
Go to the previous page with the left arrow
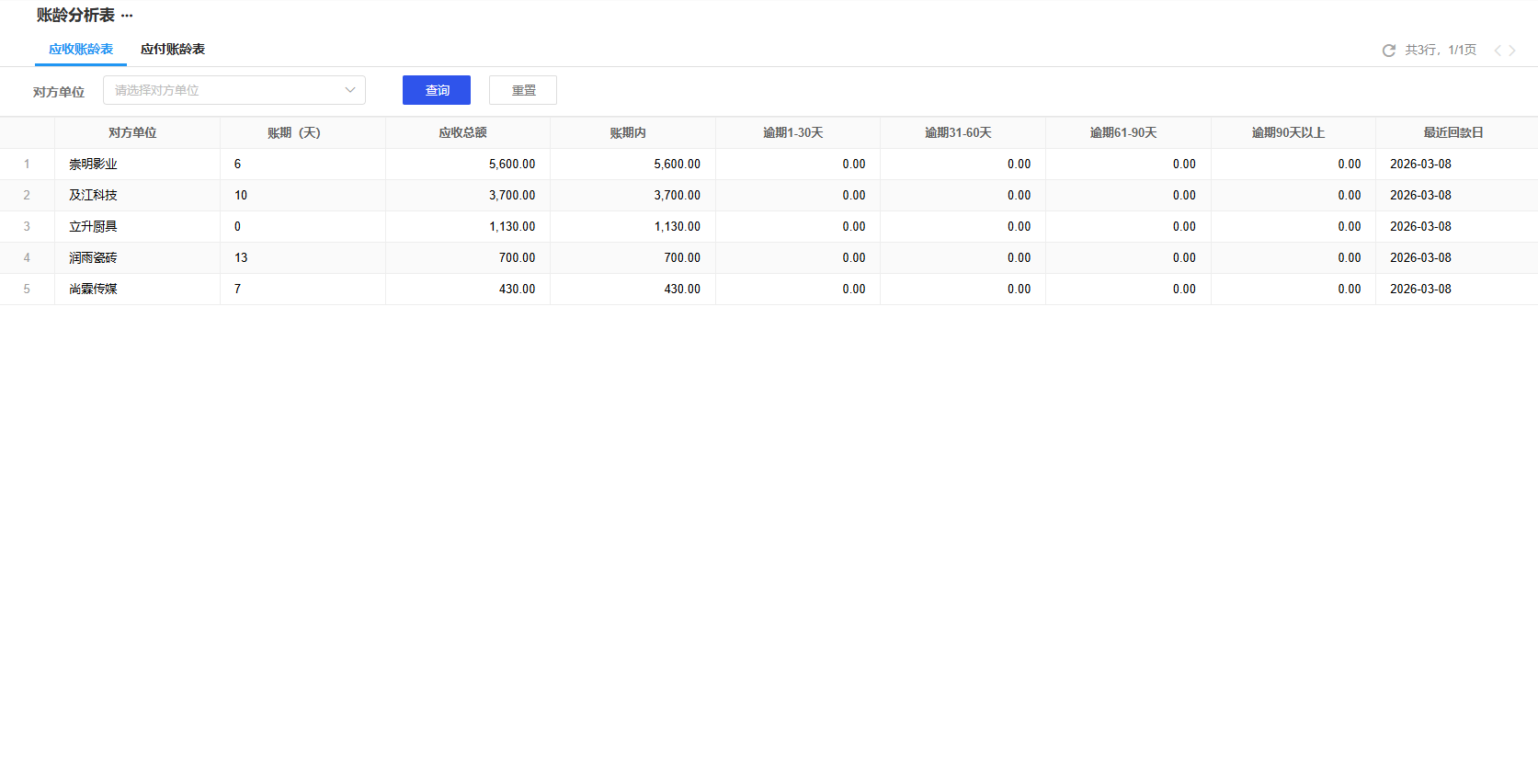[x=1497, y=51]
